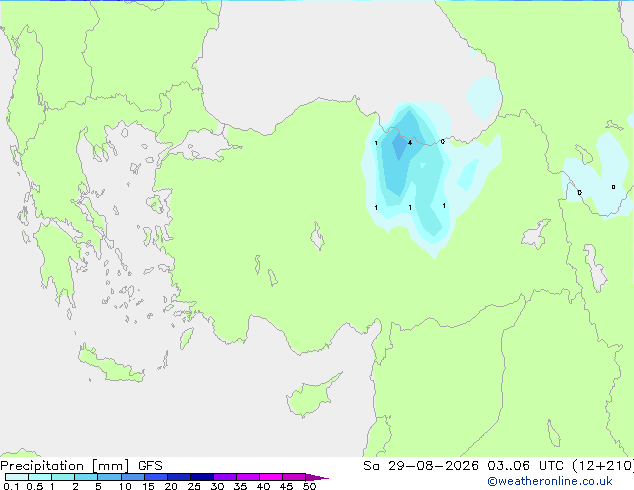Click the legend swatch between 10 and 15

tap(133, 477)
